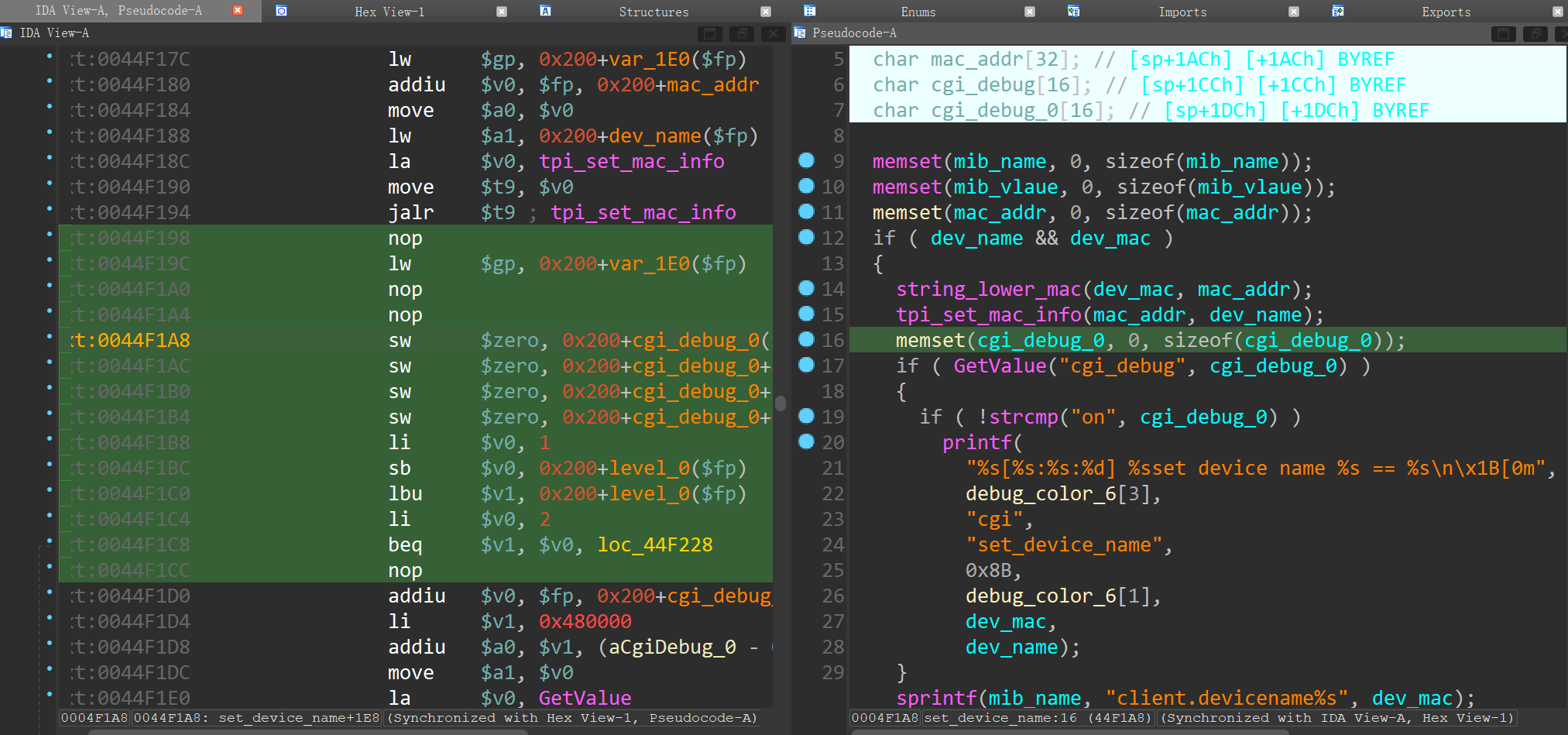The width and height of the screenshot is (1568, 735).
Task: Click the beq instruction at 0044F1C8
Action: pos(405,544)
